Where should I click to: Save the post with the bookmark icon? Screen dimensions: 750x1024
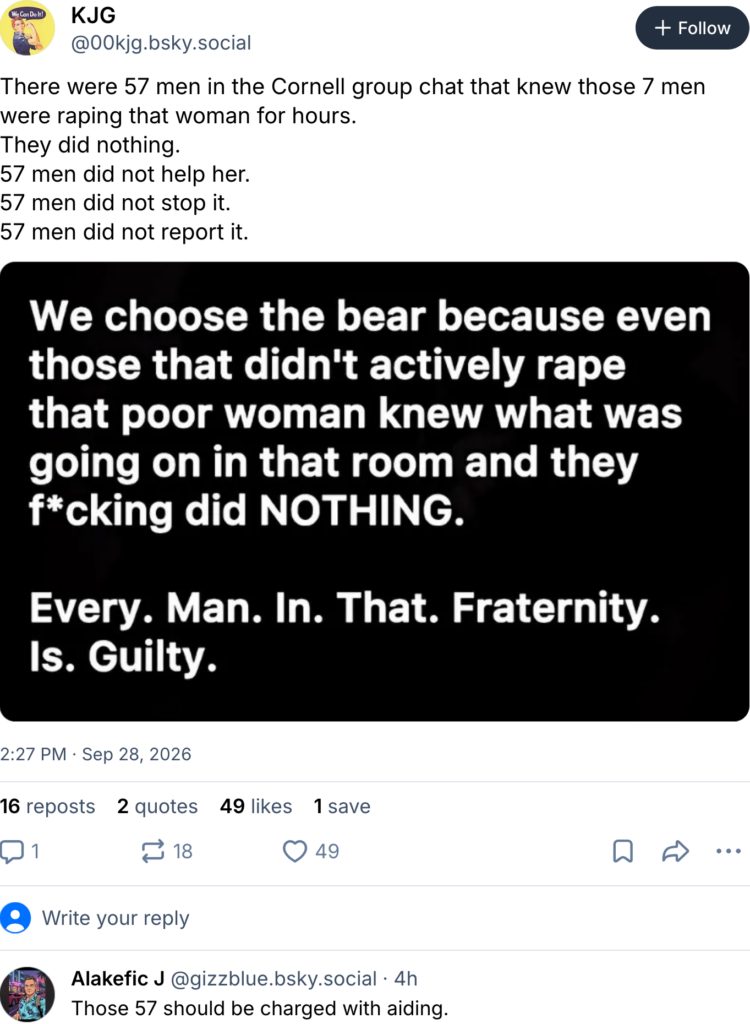coord(623,852)
